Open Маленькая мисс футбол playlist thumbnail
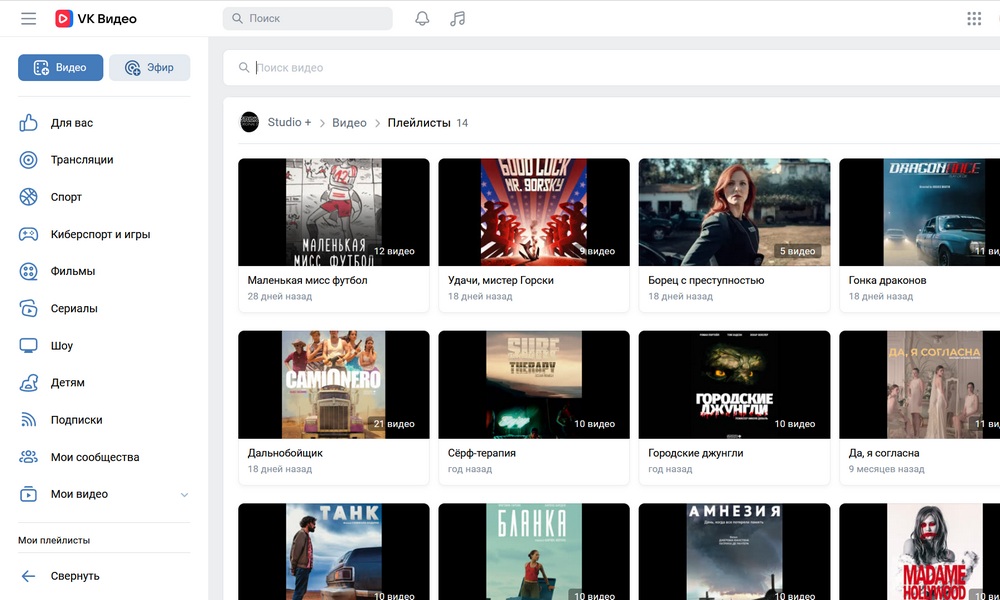 coord(334,212)
